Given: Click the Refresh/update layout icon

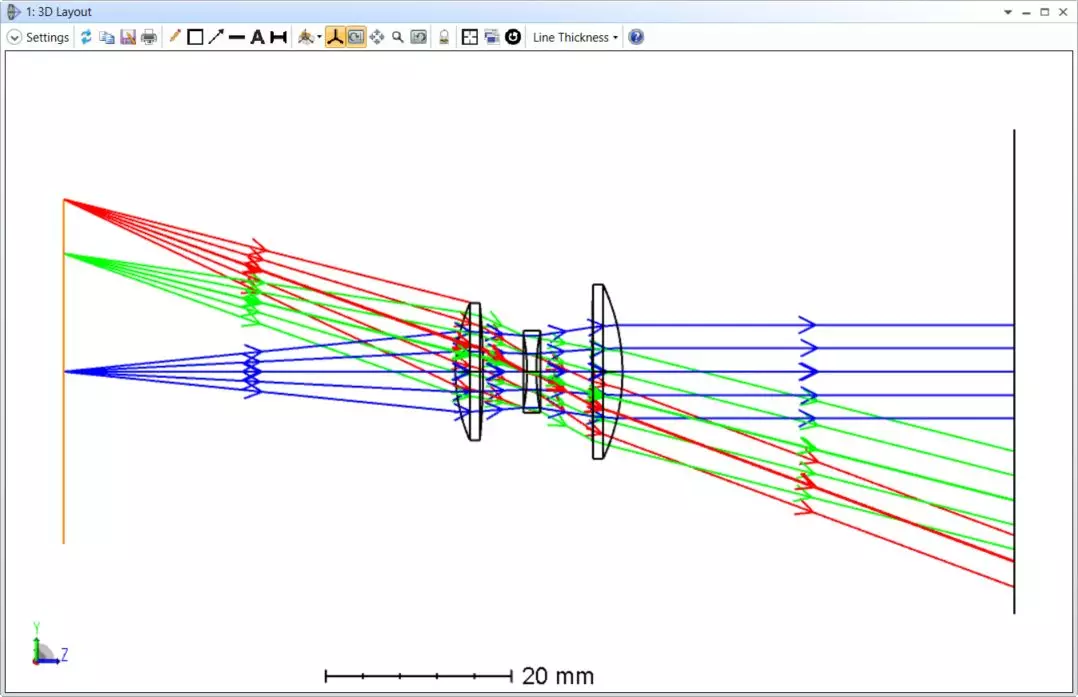Looking at the screenshot, I should 86,37.
